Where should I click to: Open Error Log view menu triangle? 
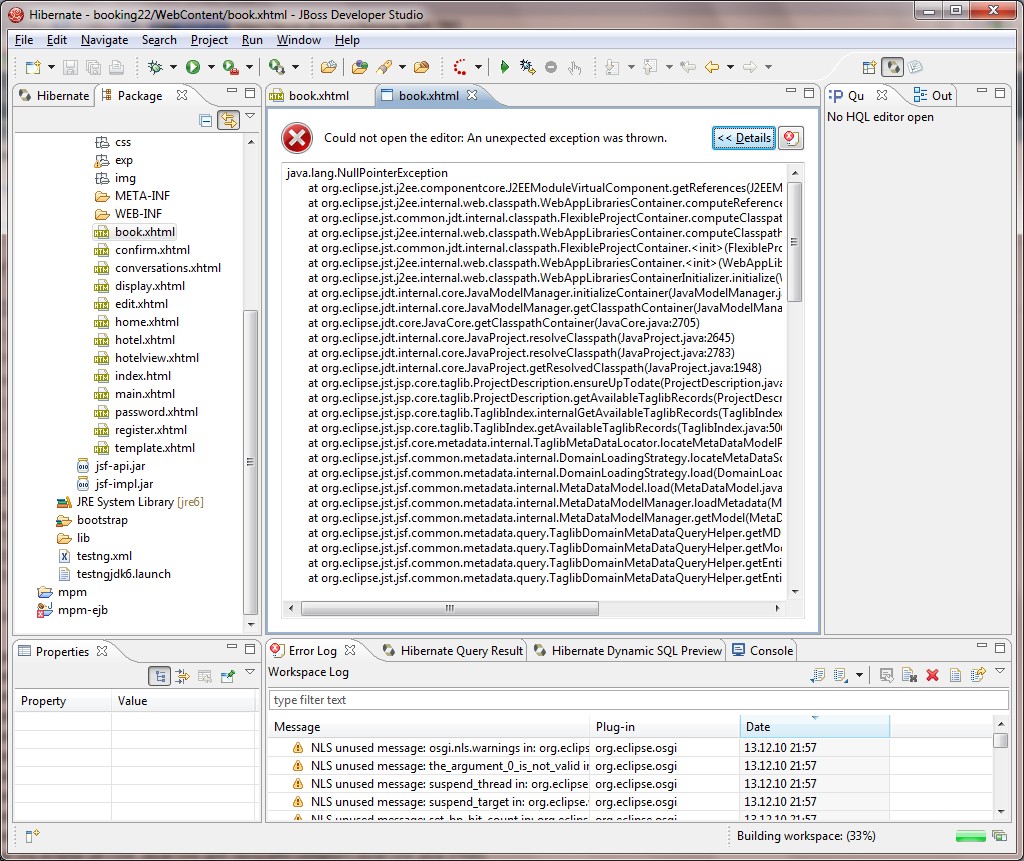[1000, 672]
